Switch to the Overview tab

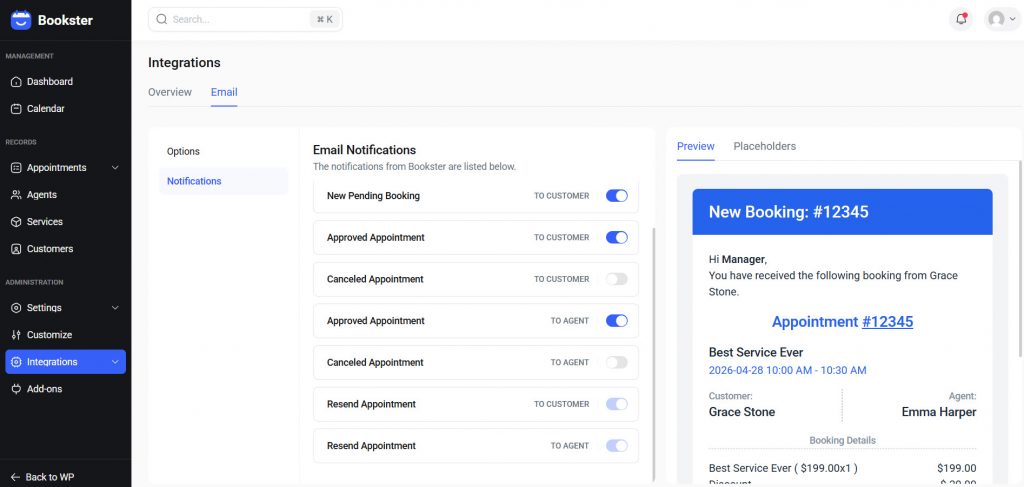[170, 92]
